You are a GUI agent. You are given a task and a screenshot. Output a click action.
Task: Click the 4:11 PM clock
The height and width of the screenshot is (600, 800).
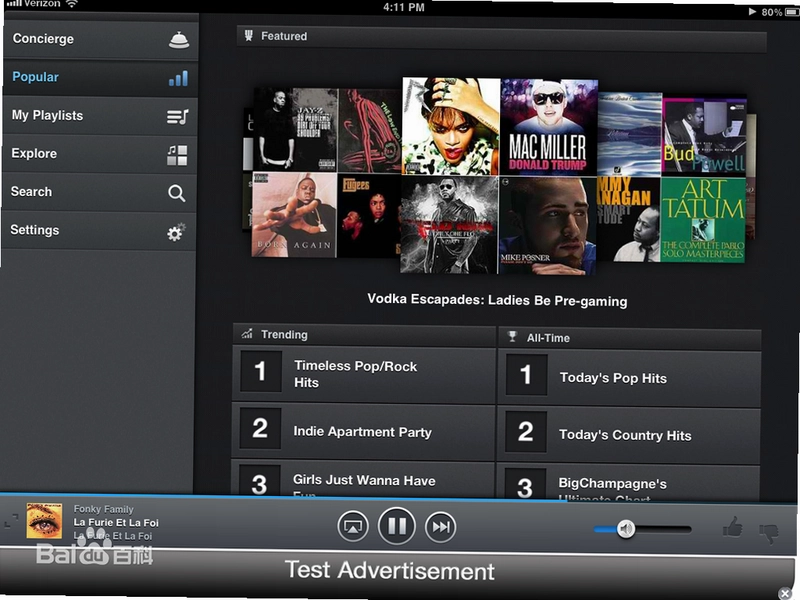pos(404,7)
